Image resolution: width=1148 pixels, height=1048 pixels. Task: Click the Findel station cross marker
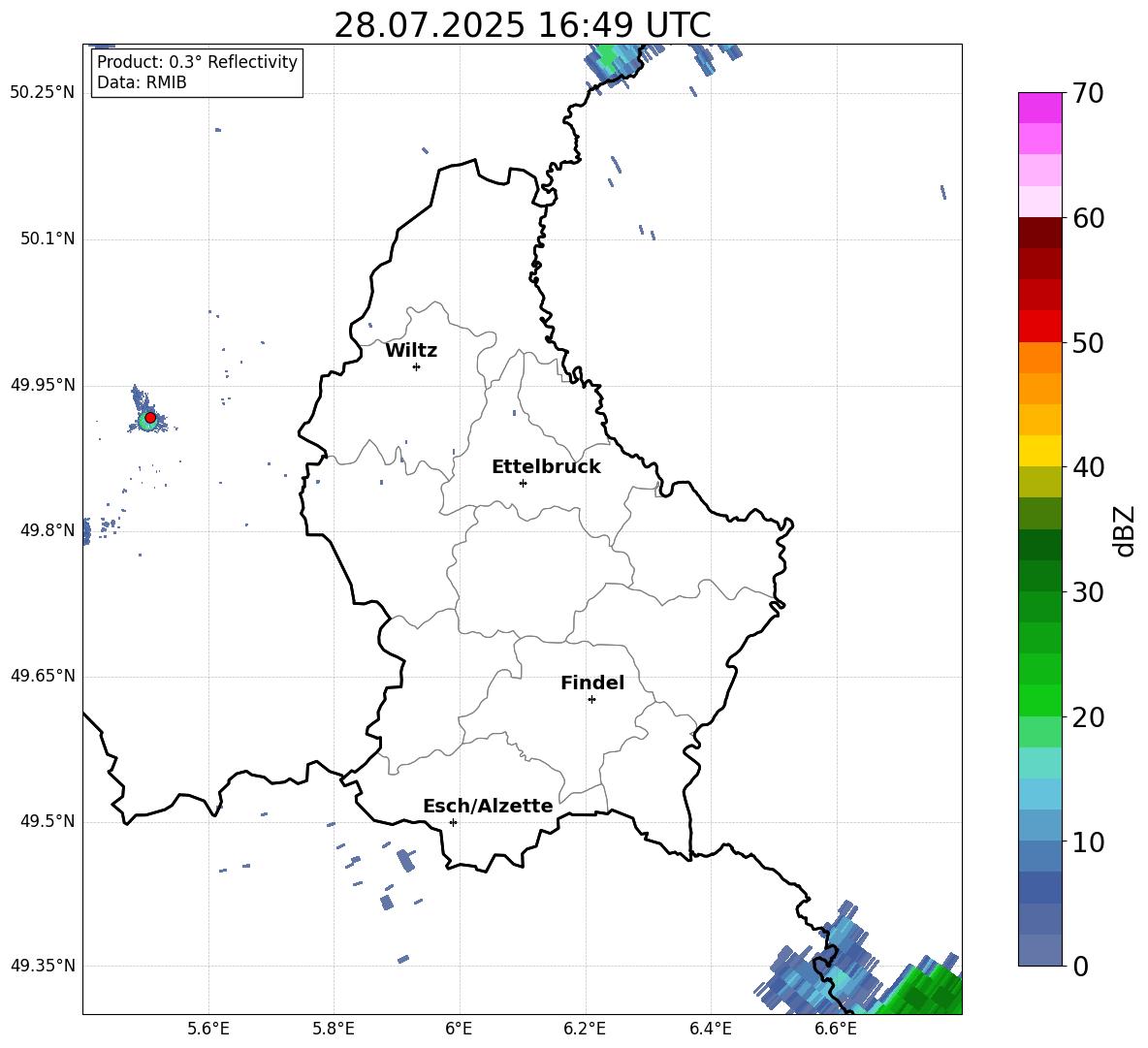click(x=591, y=700)
